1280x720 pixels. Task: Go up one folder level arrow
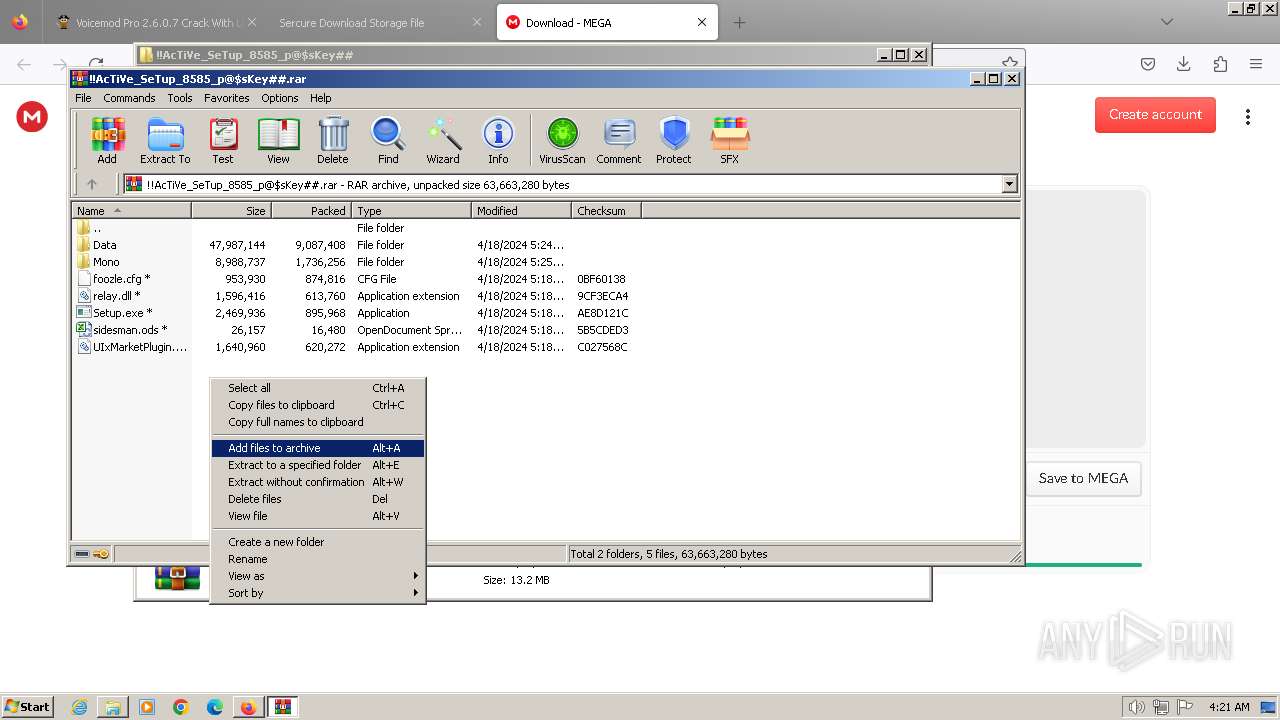tap(92, 184)
